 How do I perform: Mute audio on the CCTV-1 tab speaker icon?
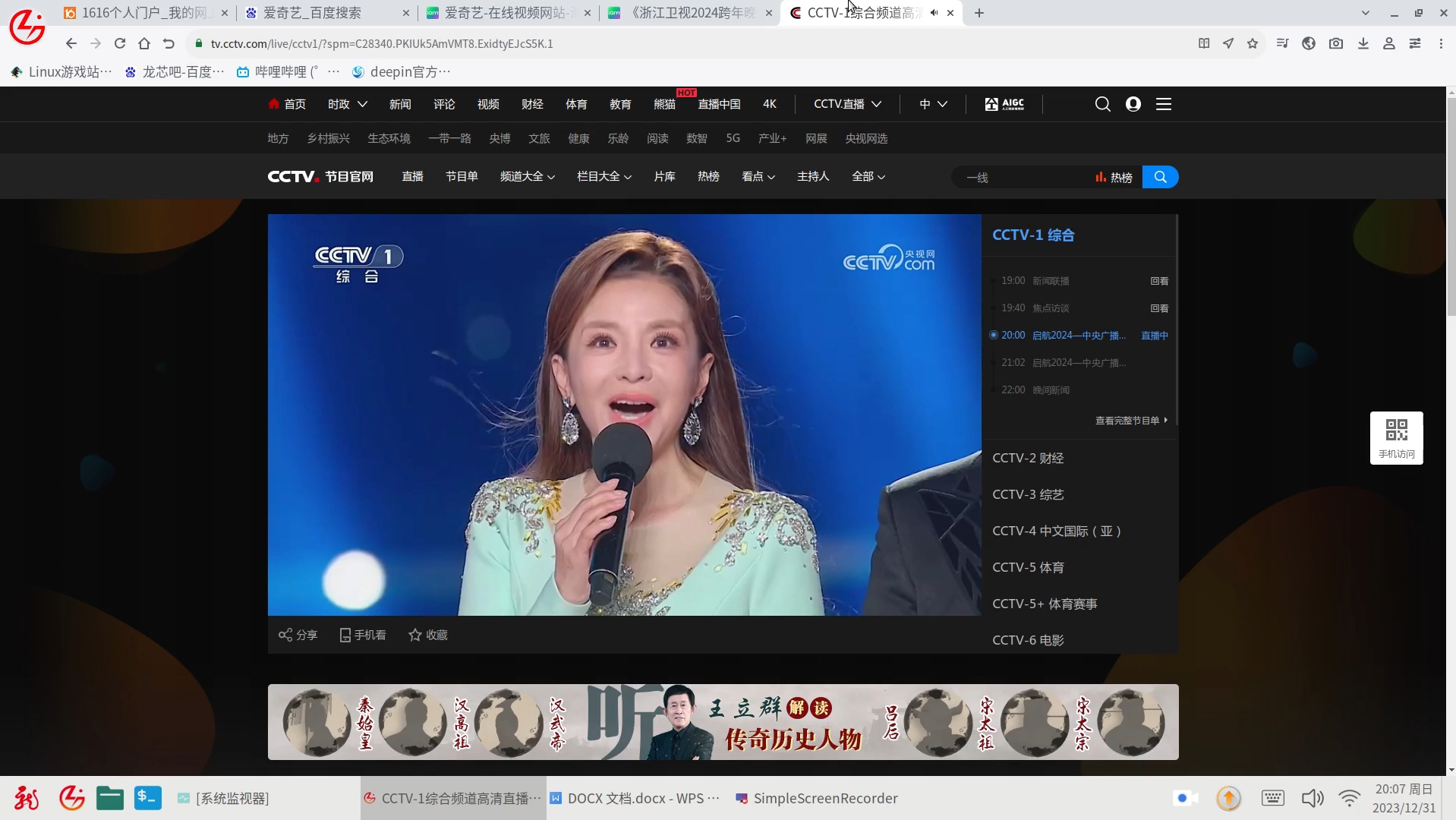pyautogui.click(x=934, y=13)
